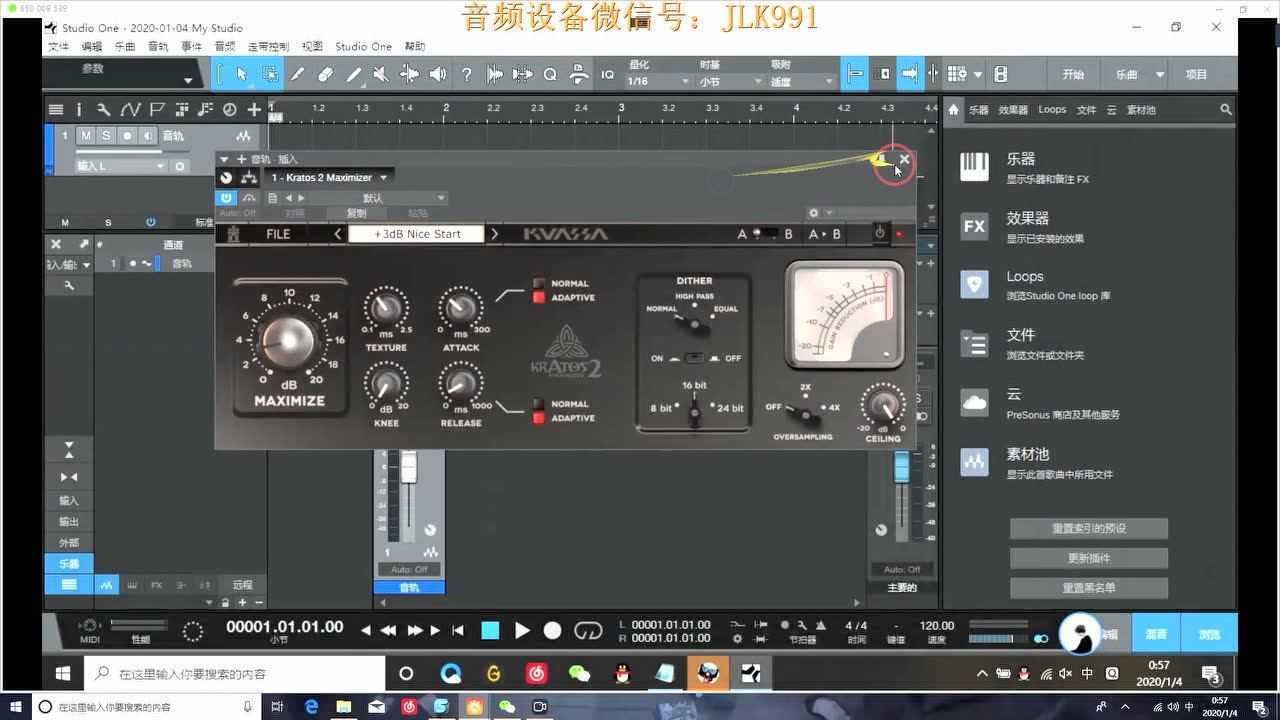Click the Windows search box
The width and height of the screenshot is (1280, 720).
pyautogui.click(x=235, y=674)
